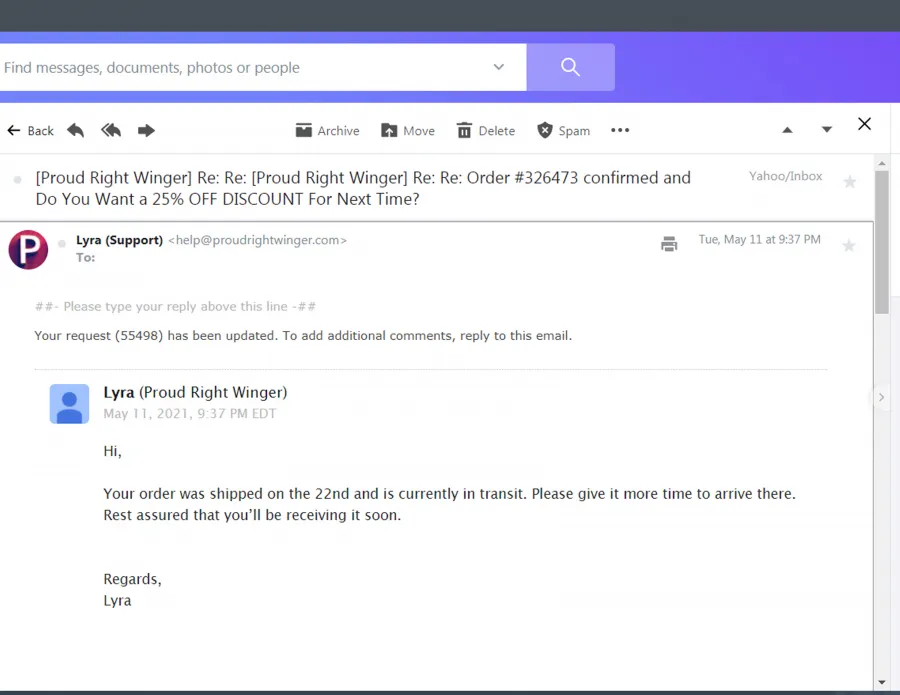Click the Reply All double-arrow icon
The height and width of the screenshot is (695, 900).
(111, 131)
